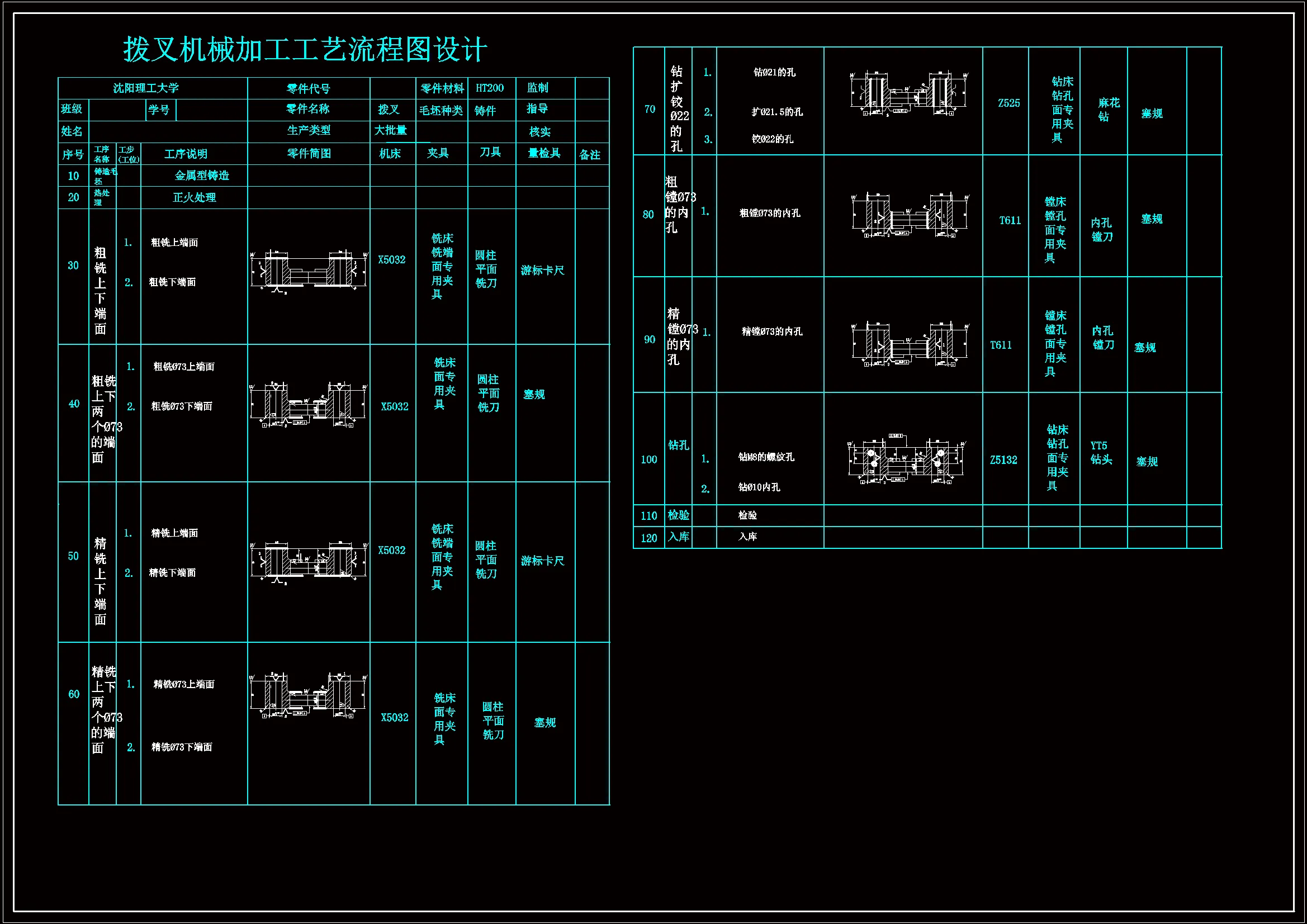The width and height of the screenshot is (1307, 924).
Task: Select the part sketch in process 30 row
Action: pos(309,272)
